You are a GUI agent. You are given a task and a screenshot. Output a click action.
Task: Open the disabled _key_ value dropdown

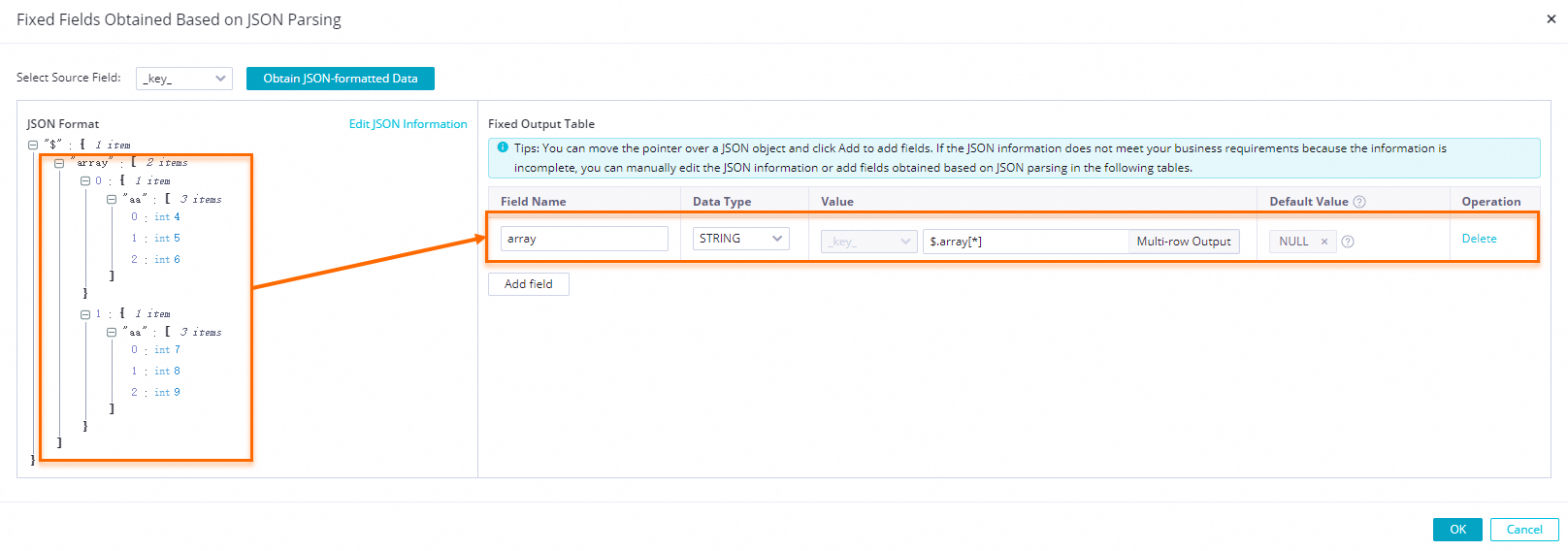pyautogui.click(x=868, y=242)
